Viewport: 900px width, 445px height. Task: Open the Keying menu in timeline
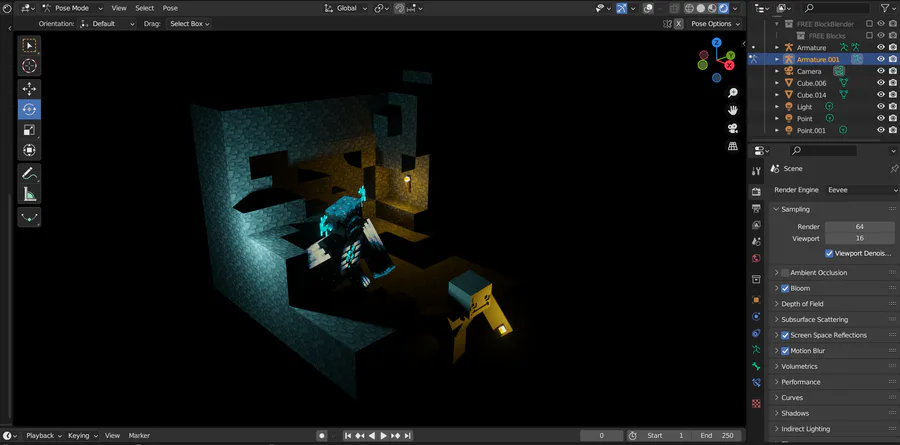coord(82,436)
